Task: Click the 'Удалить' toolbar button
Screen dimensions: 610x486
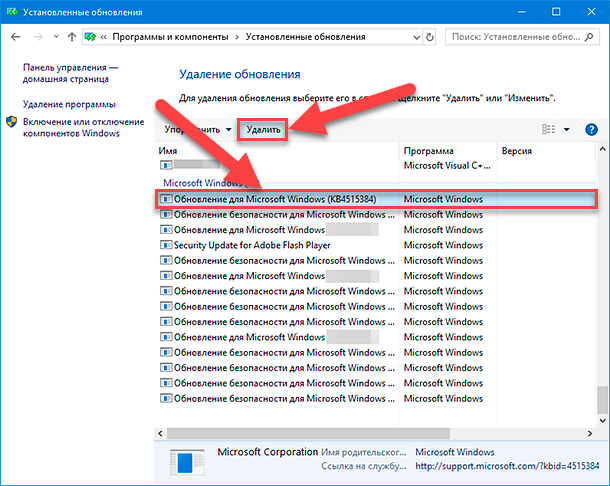Action: (x=263, y=130)
